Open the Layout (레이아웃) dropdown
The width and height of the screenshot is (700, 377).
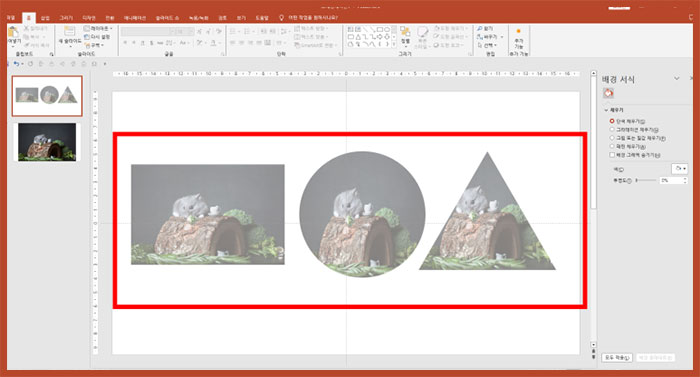click(99, 29)
